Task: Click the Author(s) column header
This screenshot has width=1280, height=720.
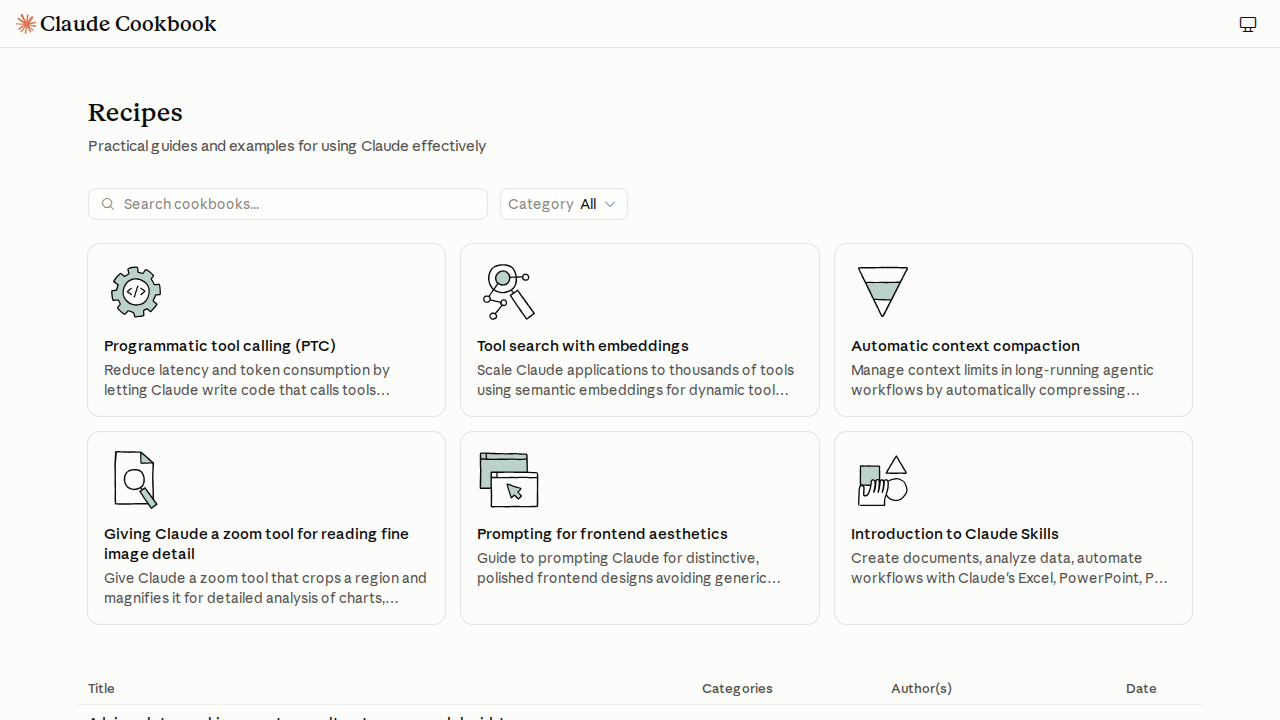Action: click(x=921, y=688)
